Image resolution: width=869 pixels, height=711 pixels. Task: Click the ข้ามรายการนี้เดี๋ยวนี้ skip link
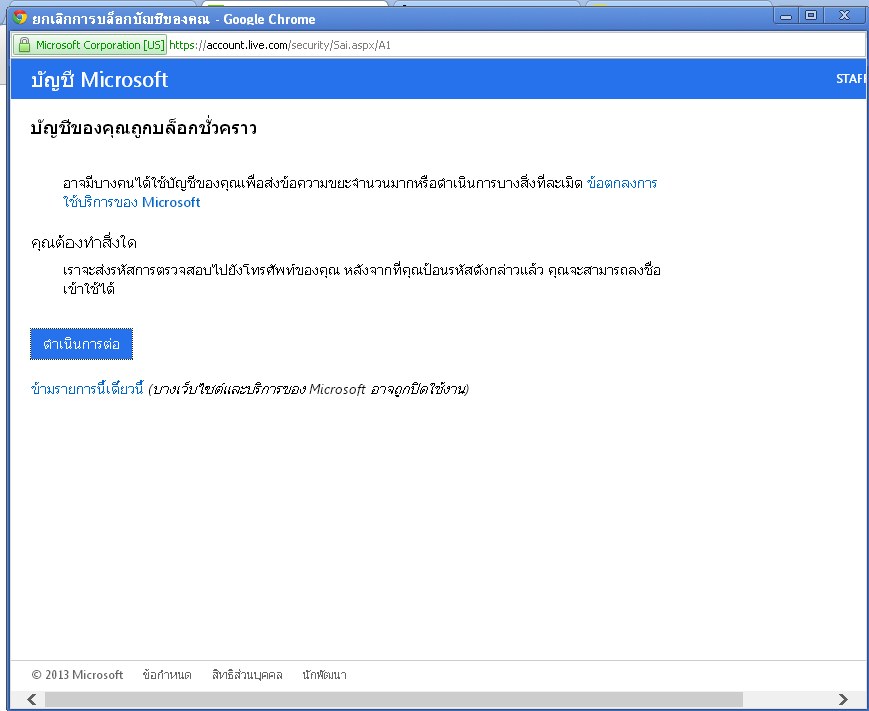tap(87, 389)
